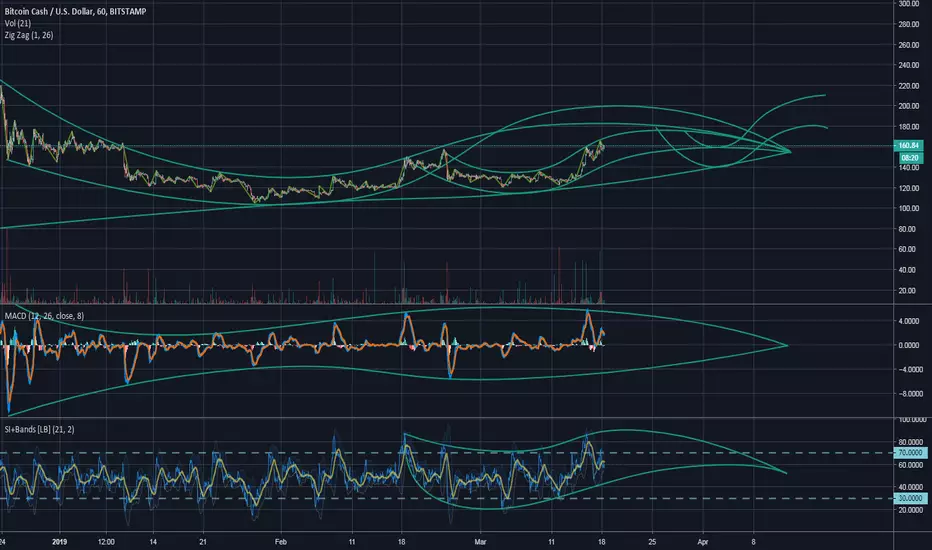Click the 220.00 price axis label
932x550 pixels.
[x=909, y=86]
